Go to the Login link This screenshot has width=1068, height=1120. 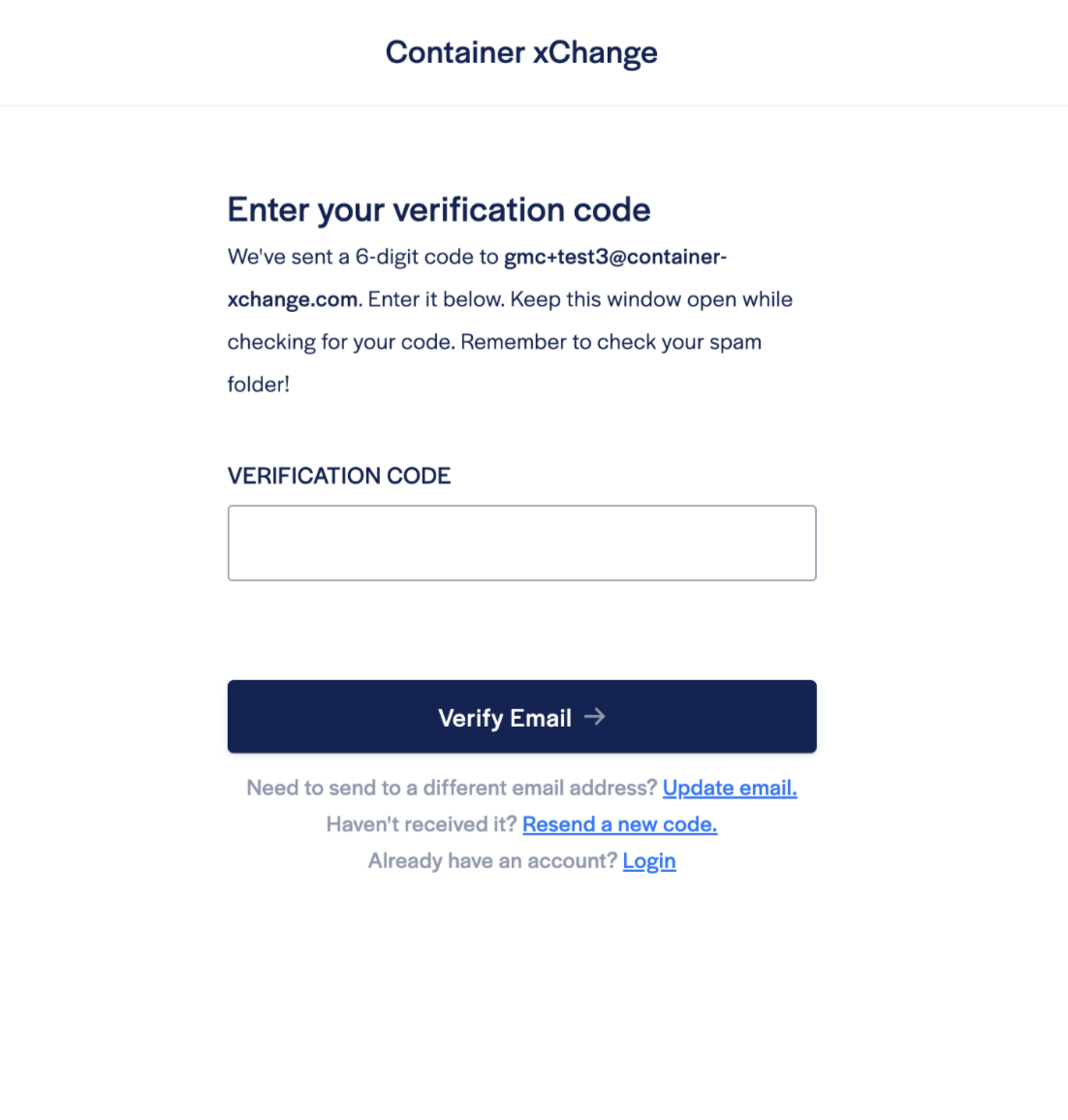(x=648, y=860)
